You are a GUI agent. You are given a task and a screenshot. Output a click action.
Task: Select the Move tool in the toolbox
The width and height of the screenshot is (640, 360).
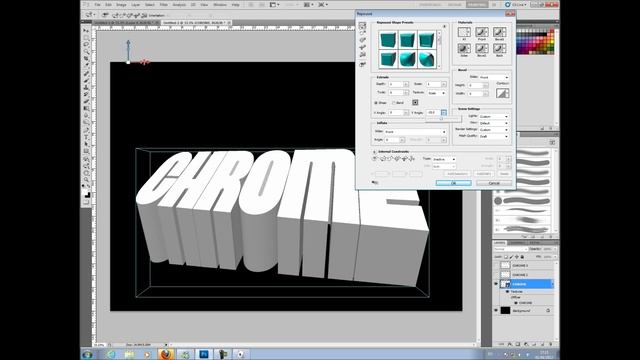coord(86,31)
